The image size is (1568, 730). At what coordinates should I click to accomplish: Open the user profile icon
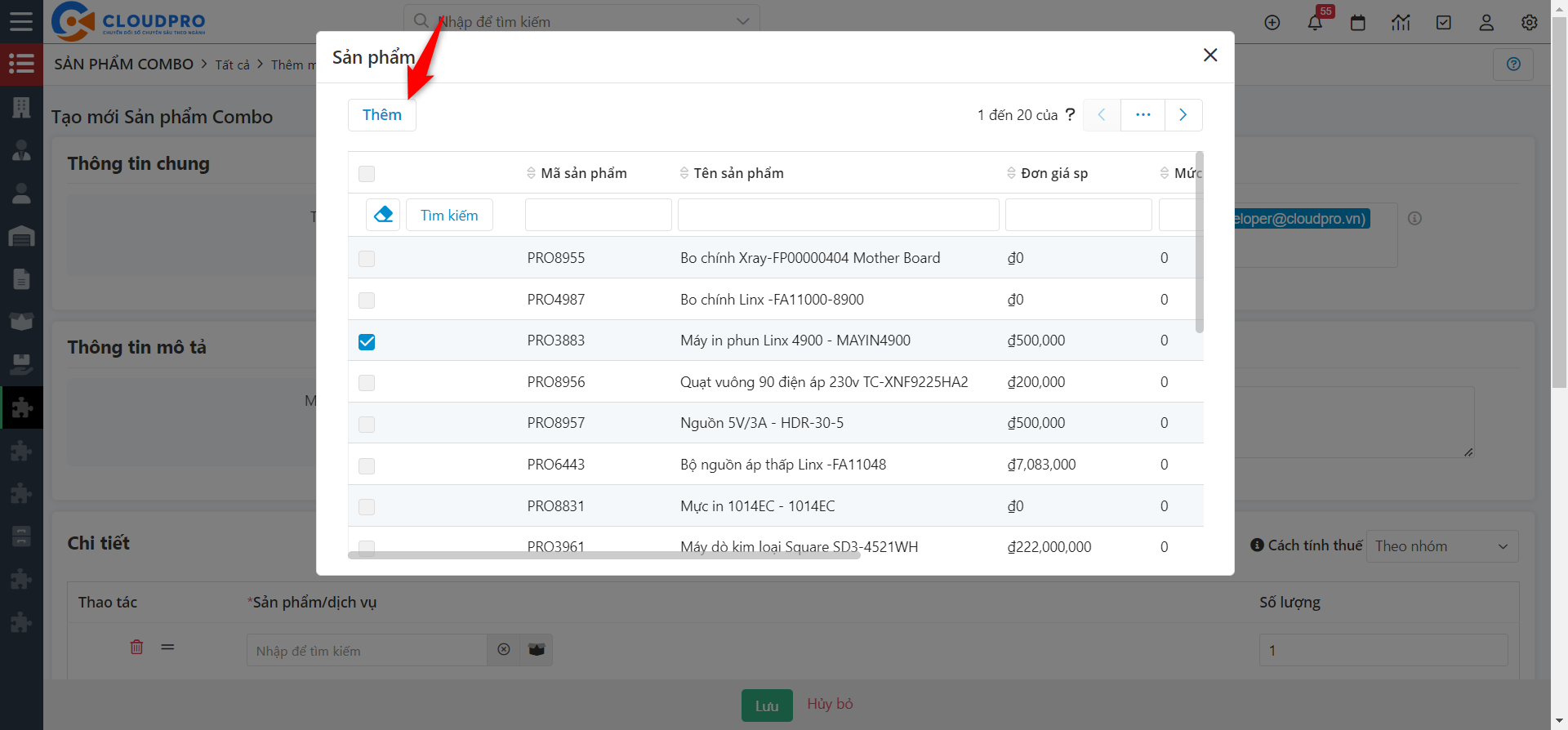[x=1486, y=23]
